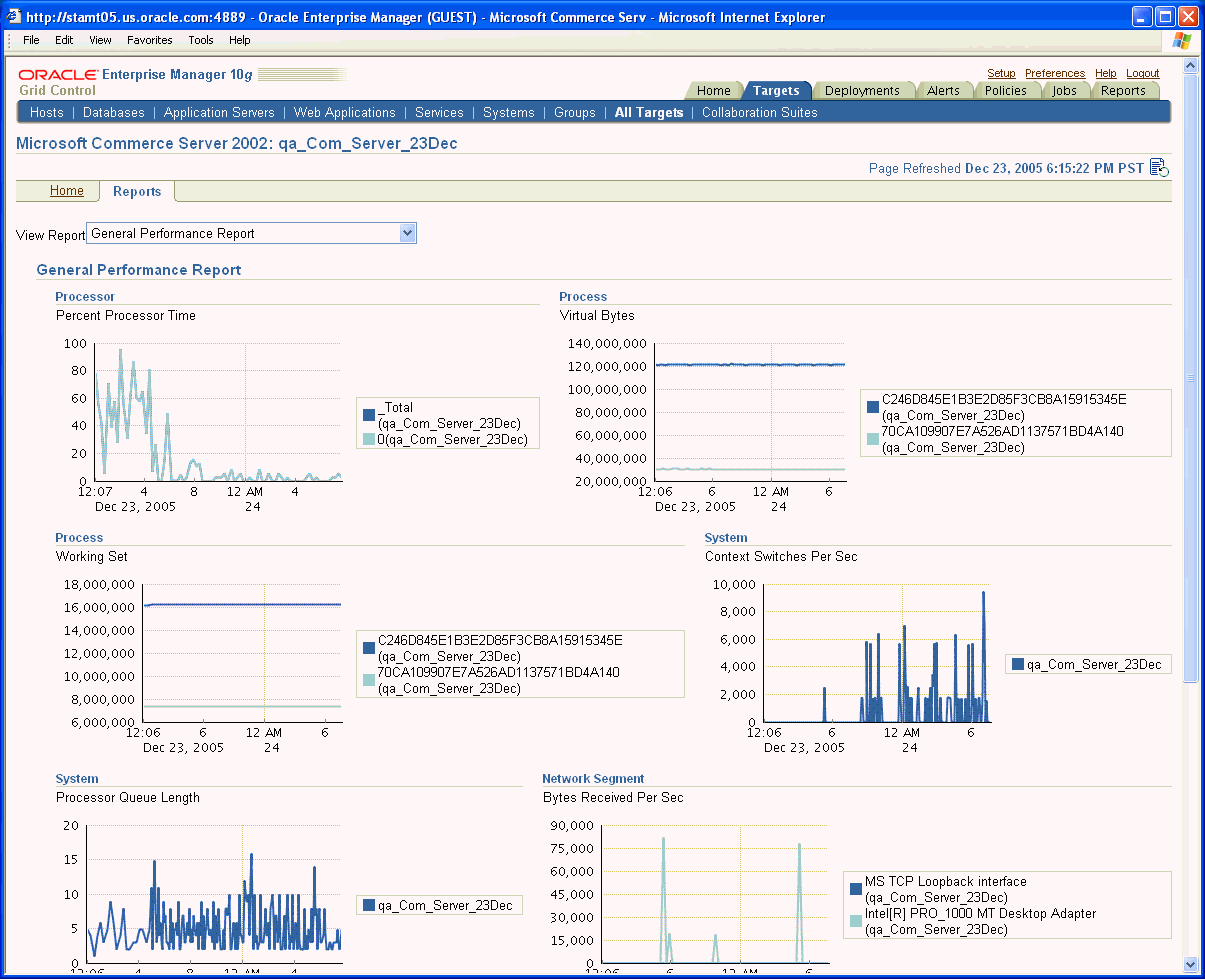Navigate to Collaboration Suites
This screenshot has height=979, width=1205.
point(759,112)
